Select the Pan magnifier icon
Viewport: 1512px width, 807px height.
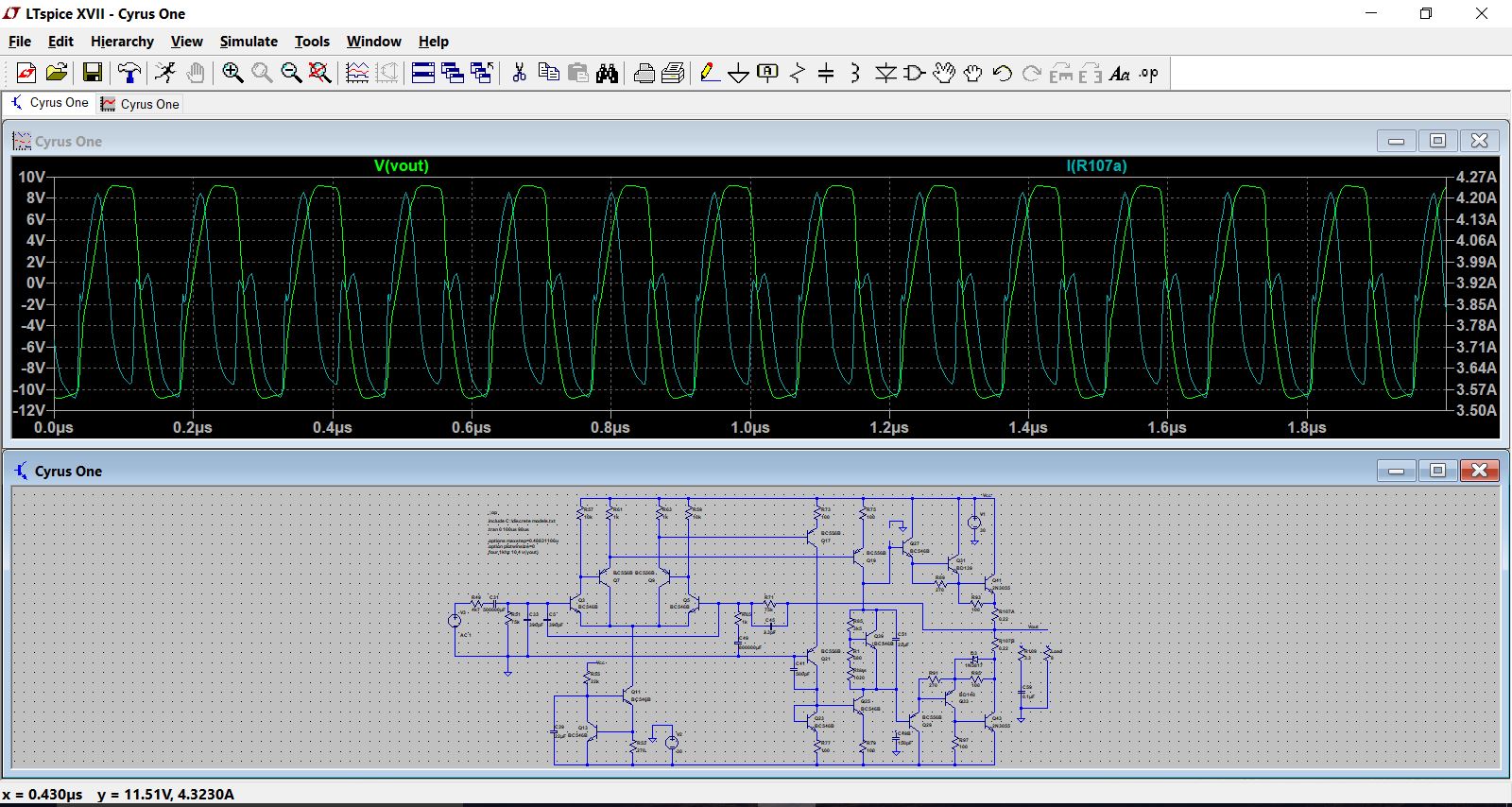[262, 73]
